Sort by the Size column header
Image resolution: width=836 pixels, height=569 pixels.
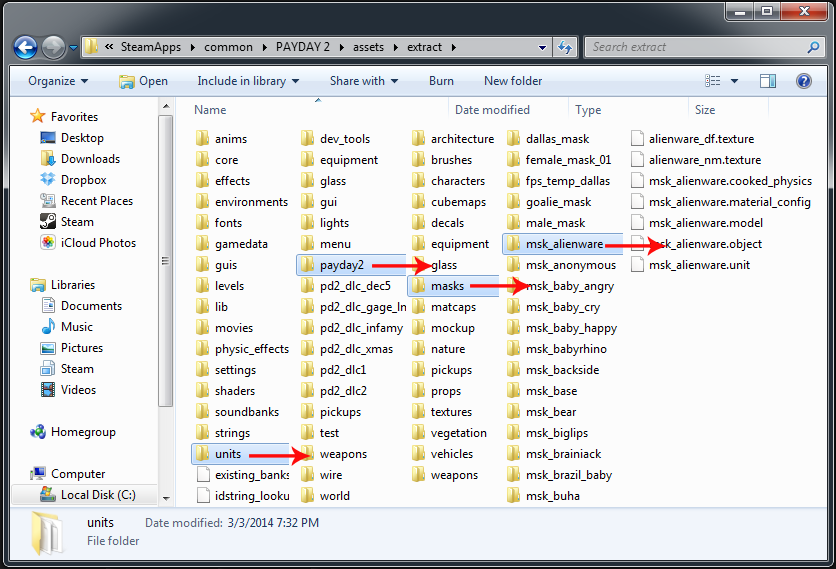(705, 110)
